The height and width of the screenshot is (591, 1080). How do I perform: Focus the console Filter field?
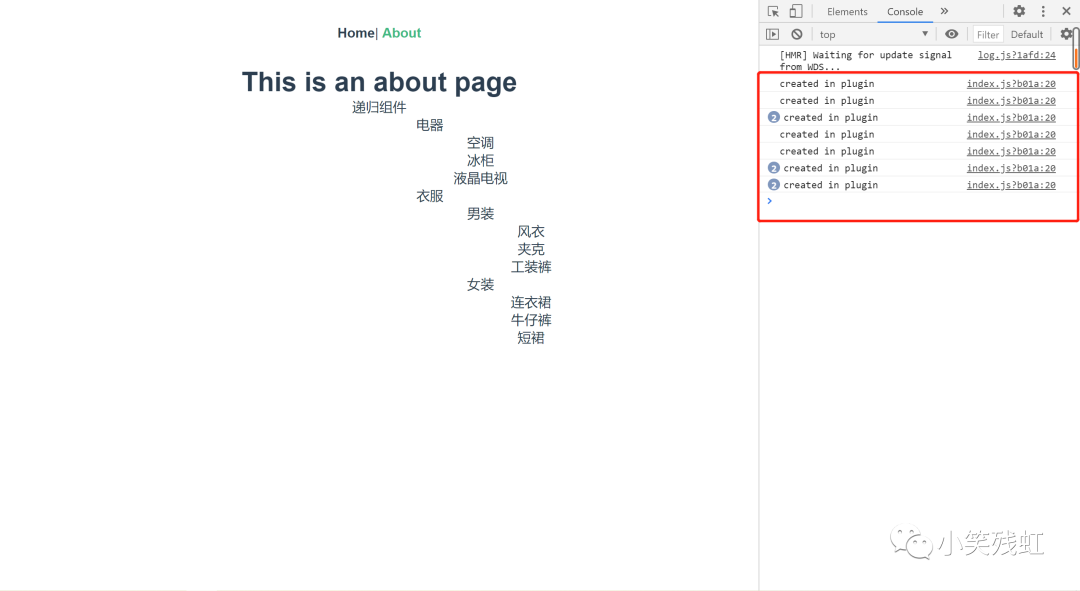point(988,34)
